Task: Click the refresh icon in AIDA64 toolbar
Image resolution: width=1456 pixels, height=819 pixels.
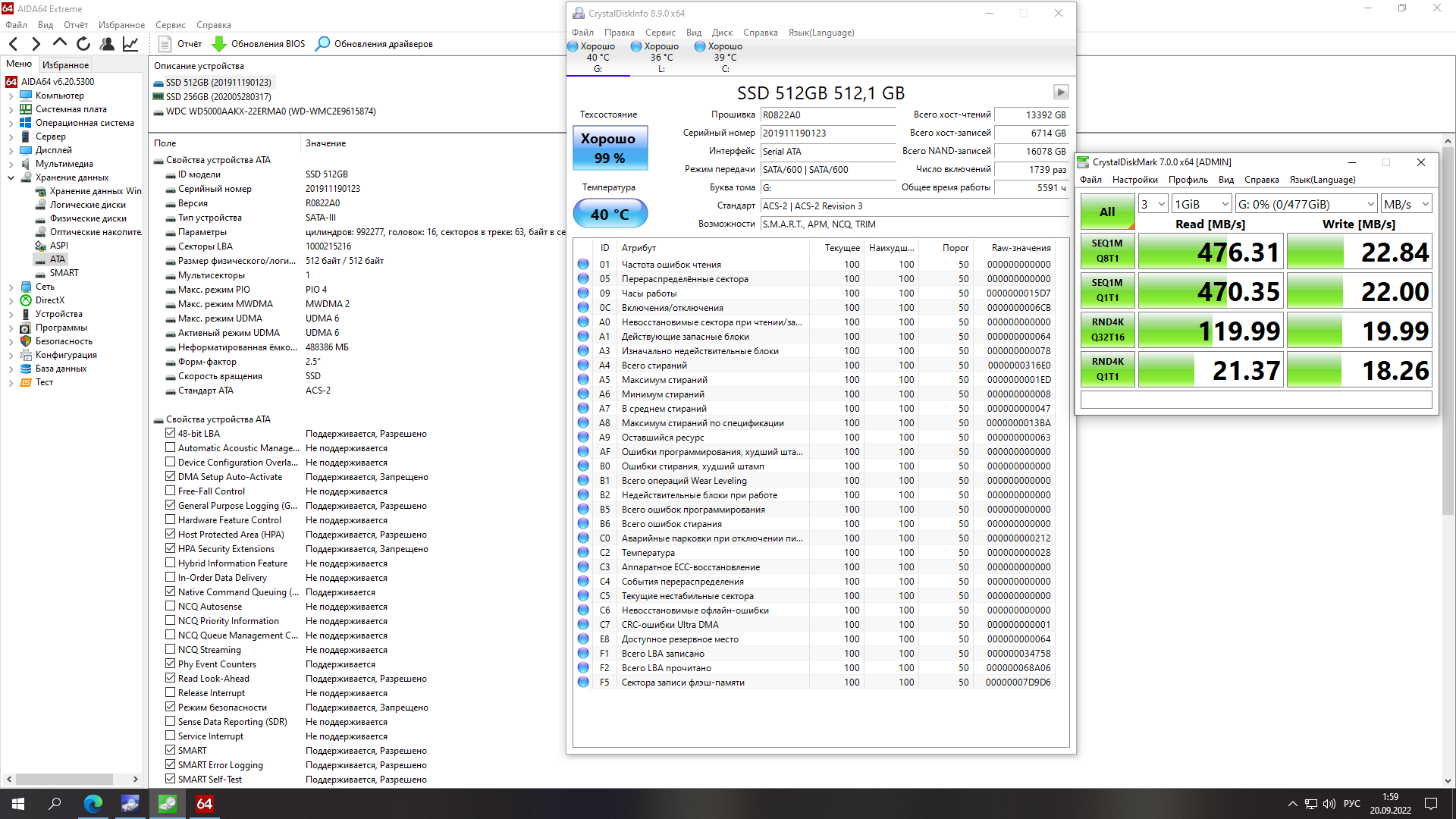Action: [x=83, y=44]
